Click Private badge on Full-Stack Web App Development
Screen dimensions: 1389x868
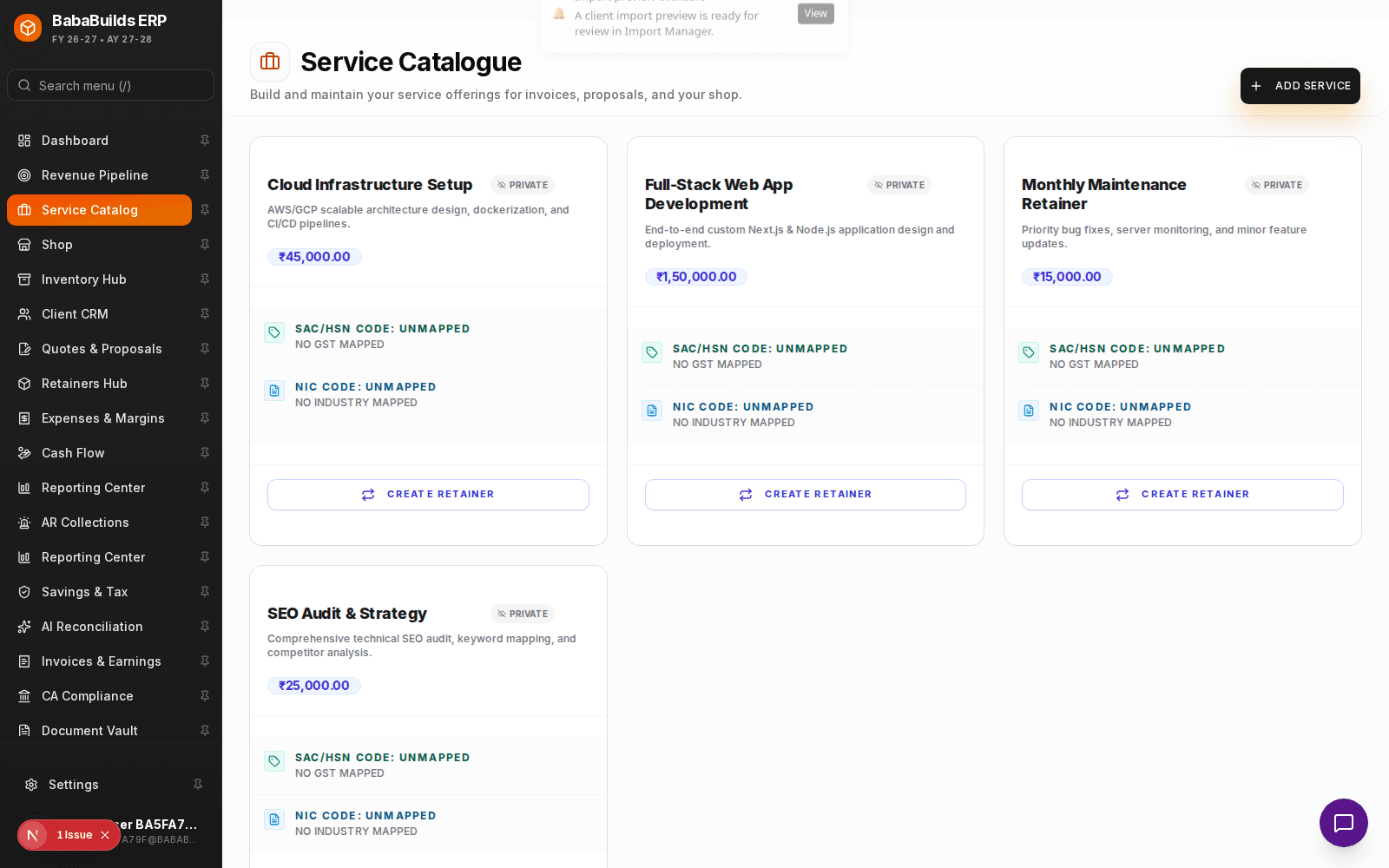coord(899,185)
